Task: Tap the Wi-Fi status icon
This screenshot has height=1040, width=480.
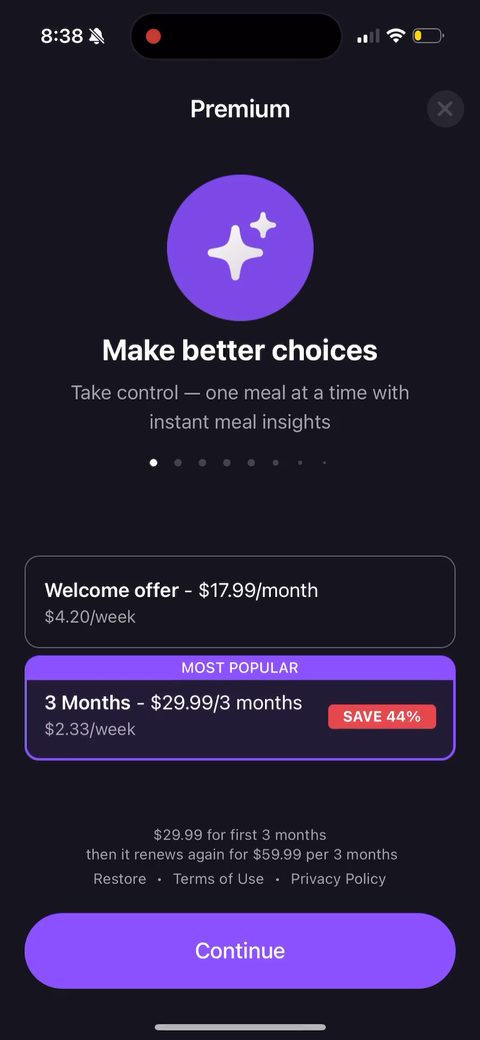Action: pos(396,35)
